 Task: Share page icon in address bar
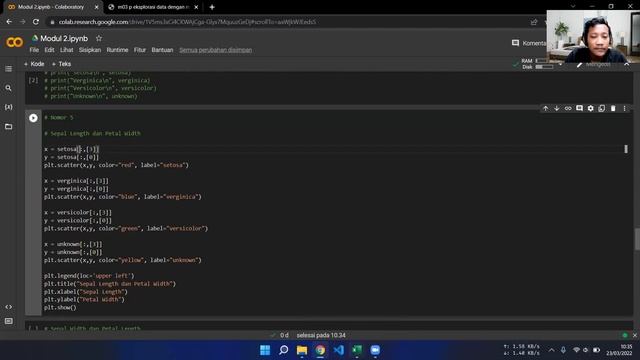tap(534, 22)
